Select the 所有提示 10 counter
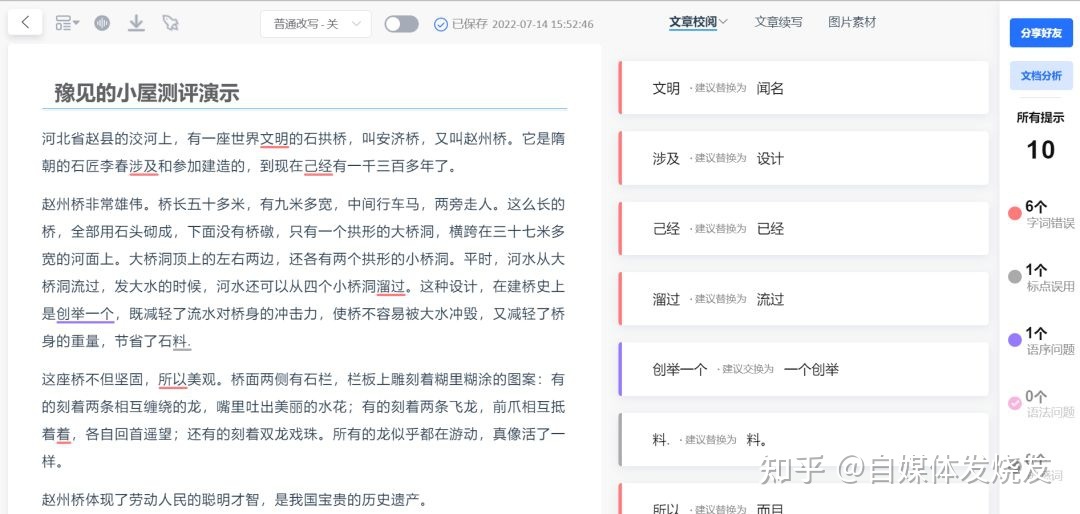Image resolution: width=1080 pixels, height=514 pixels. coord(1041,136)
